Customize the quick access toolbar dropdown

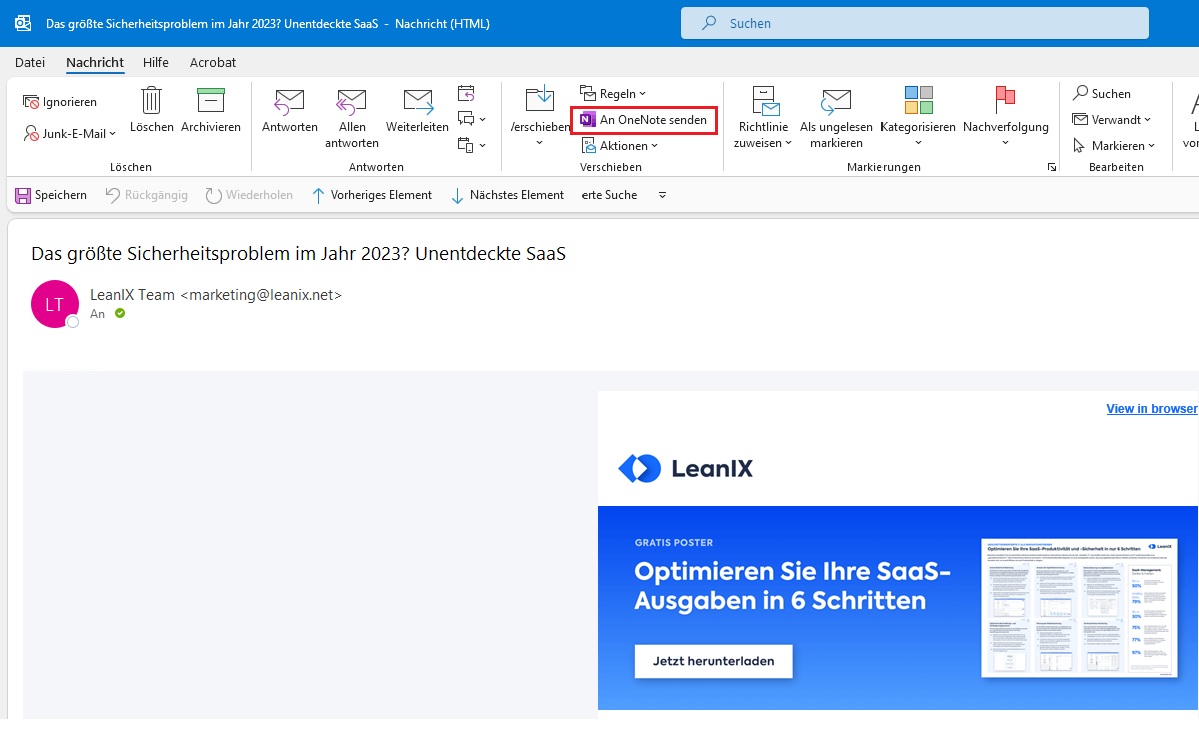click(x=662, y=195)
